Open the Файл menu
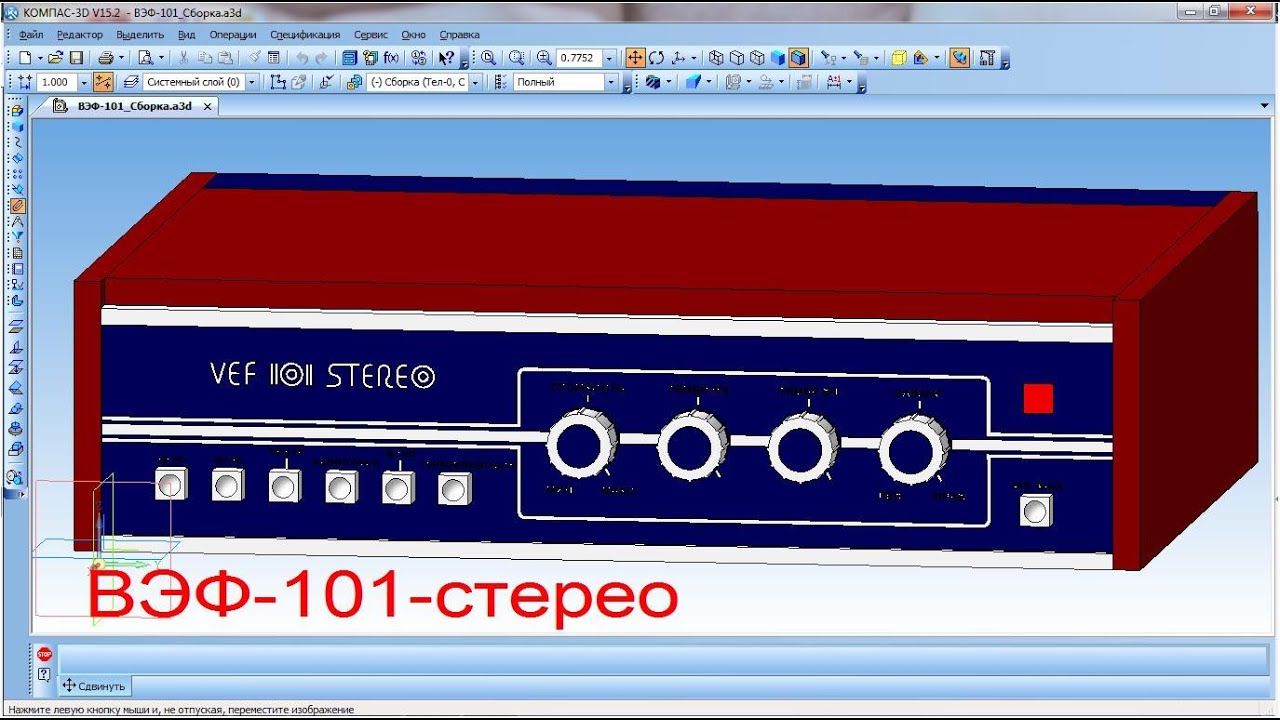 pos(31,35)
